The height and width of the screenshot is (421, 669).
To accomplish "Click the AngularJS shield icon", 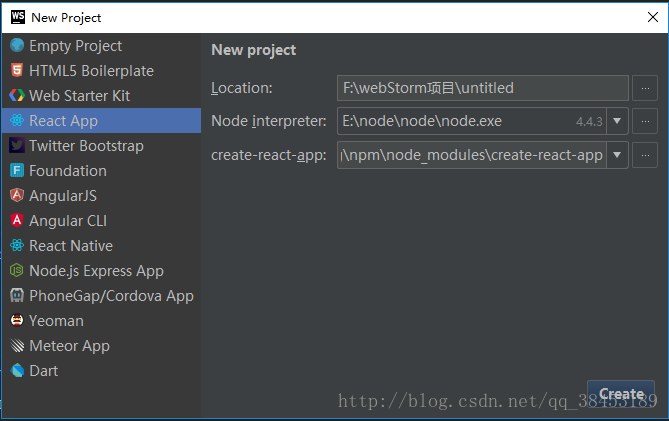I will 17,195.
